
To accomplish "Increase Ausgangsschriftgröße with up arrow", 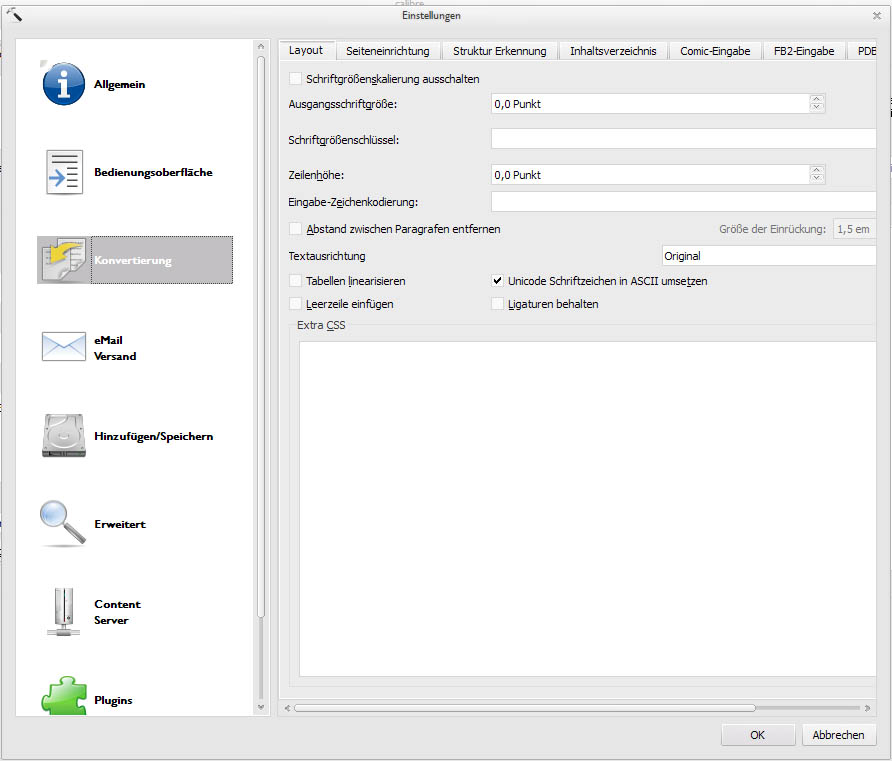I will (x=816, y=100).
